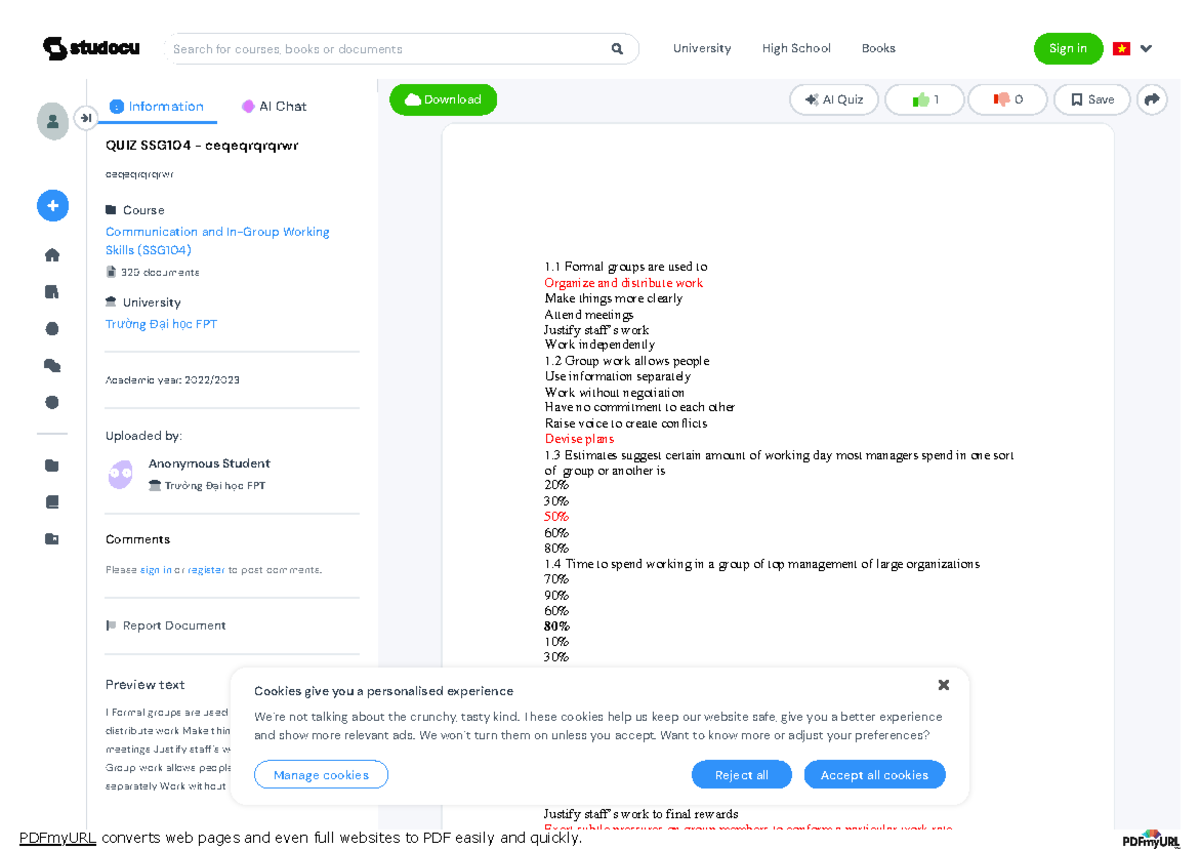The image size is (1200, 849).
Task: Share the document via the share arrow
Action: pos(1152,99)
